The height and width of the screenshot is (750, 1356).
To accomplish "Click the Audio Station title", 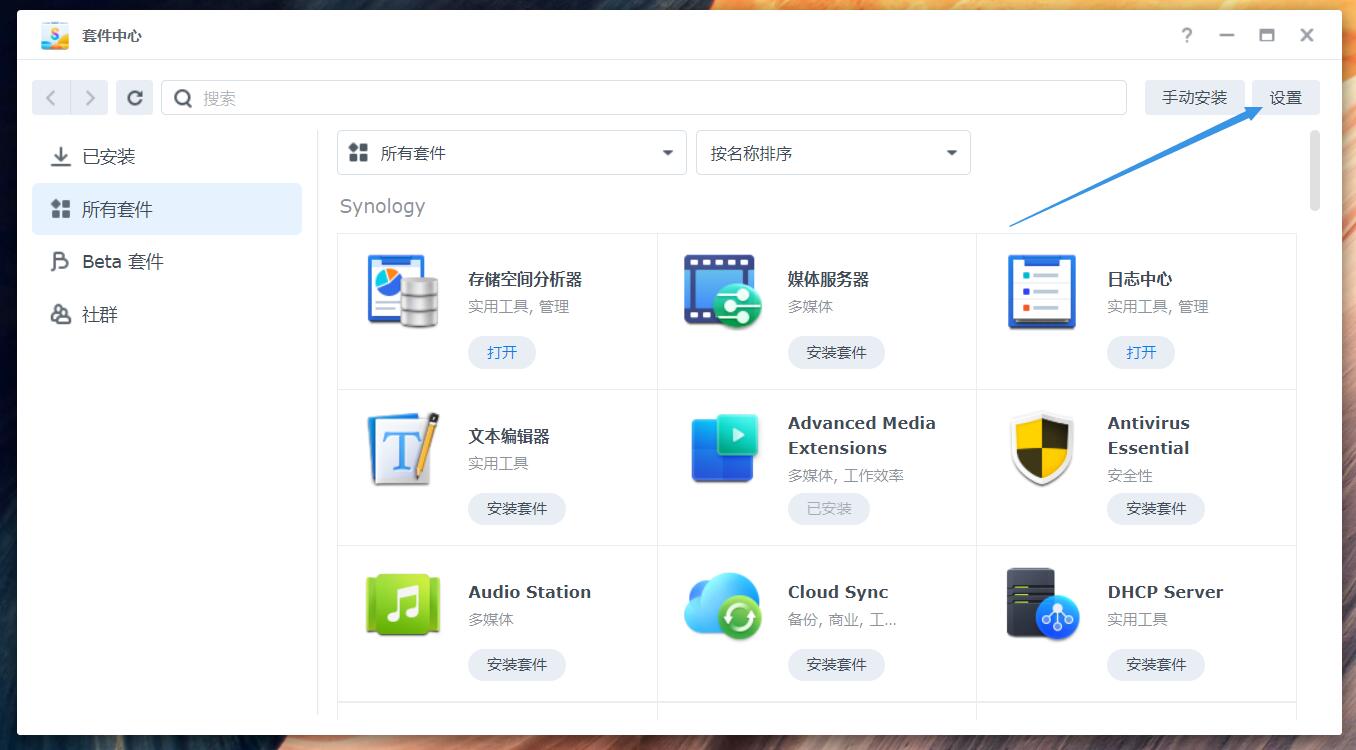I will (530, 592).
